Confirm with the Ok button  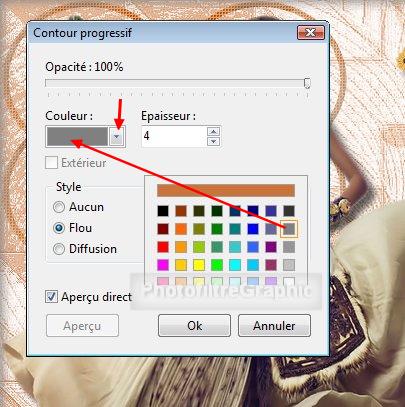pyautogui.click(x=194, y=326)
